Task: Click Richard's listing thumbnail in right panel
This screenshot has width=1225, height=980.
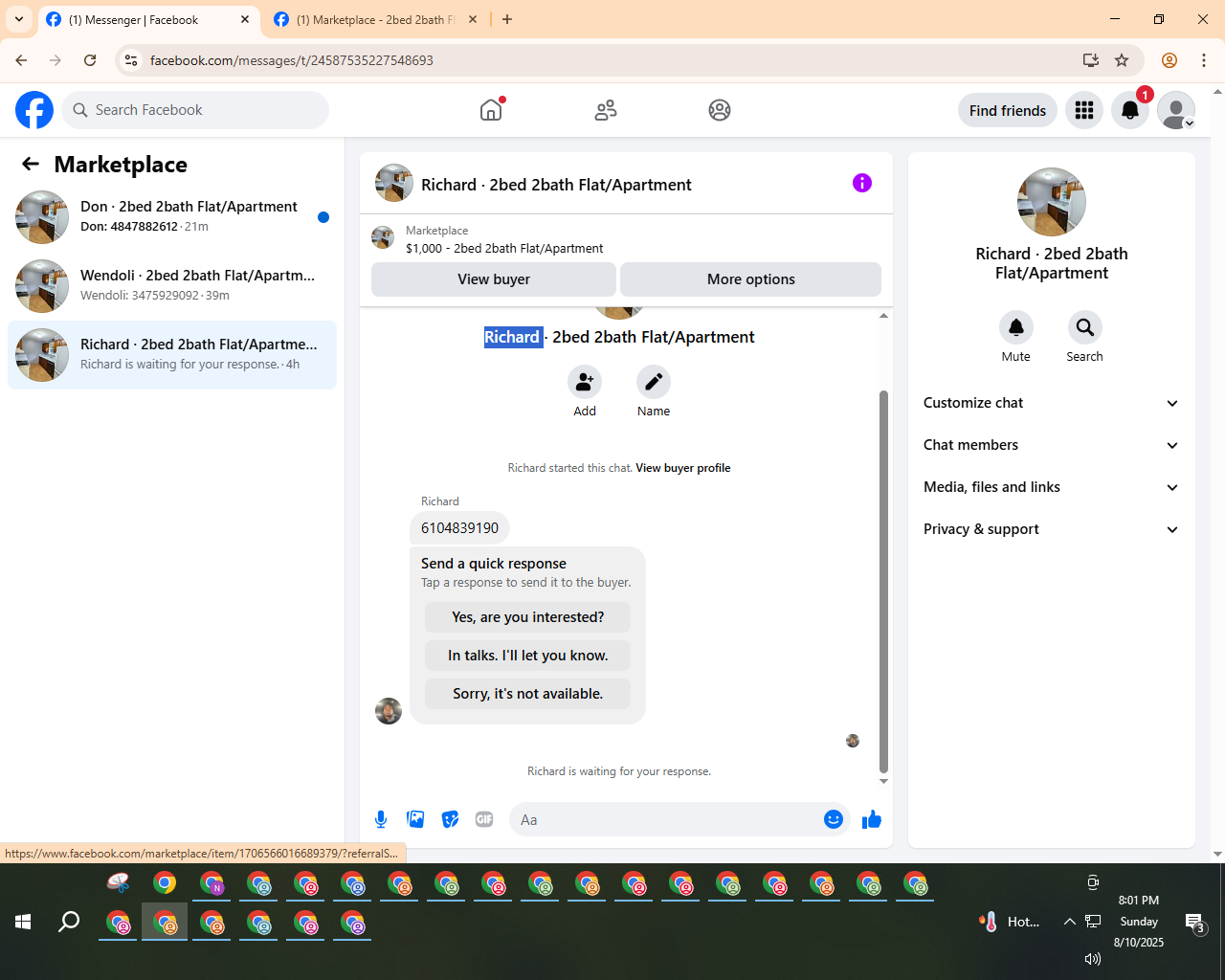Action: [1052, 202]
